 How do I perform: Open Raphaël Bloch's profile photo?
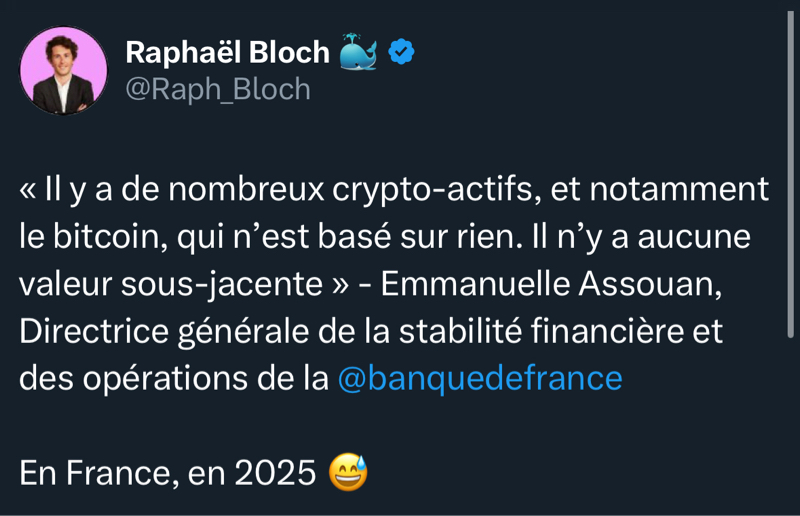[x=63, y=70]
